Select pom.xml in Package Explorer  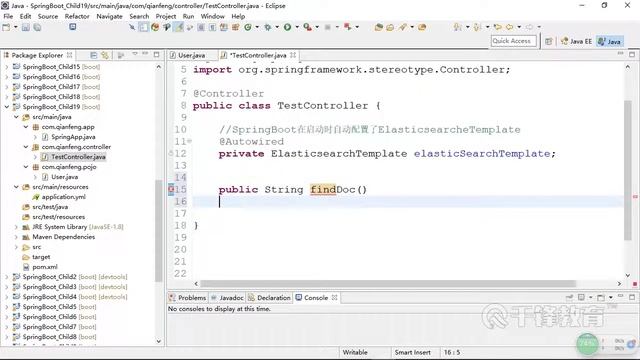(44, 267)
